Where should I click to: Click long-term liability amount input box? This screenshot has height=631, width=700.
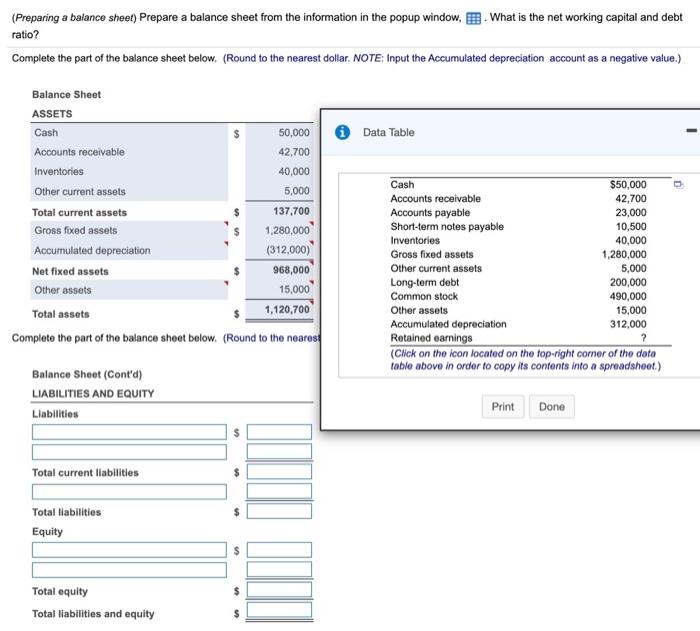pyautogui.click(x=279, y=491)
